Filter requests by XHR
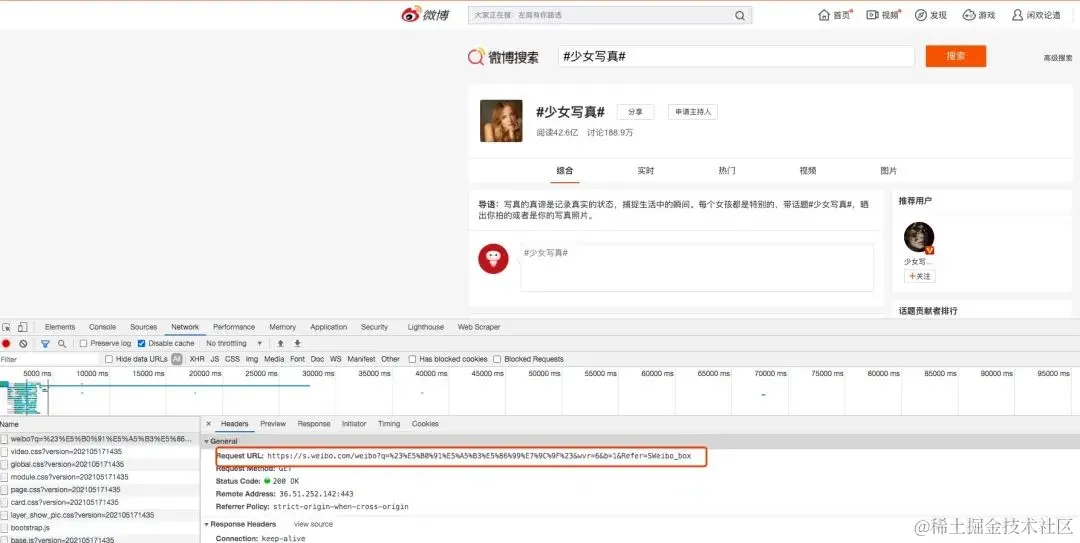 click(x=197, y=359)
